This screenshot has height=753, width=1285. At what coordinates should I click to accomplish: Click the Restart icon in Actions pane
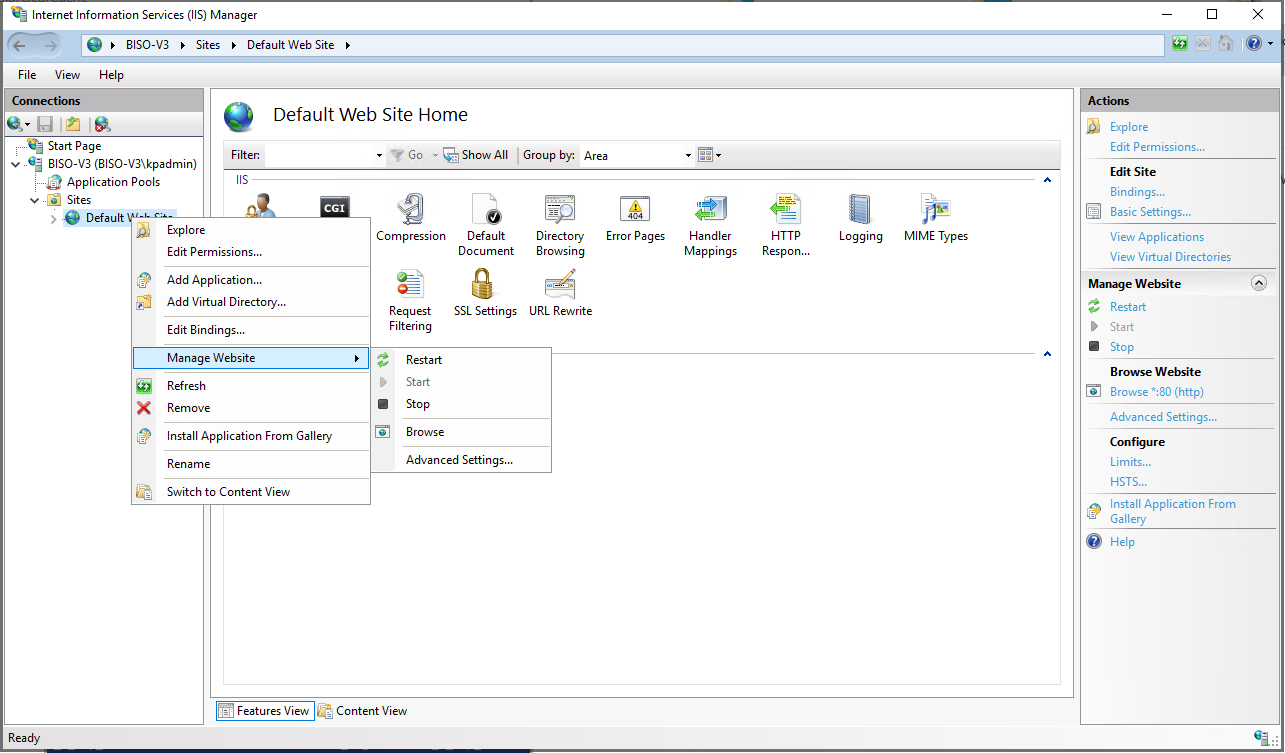[x=1094, y=307]
